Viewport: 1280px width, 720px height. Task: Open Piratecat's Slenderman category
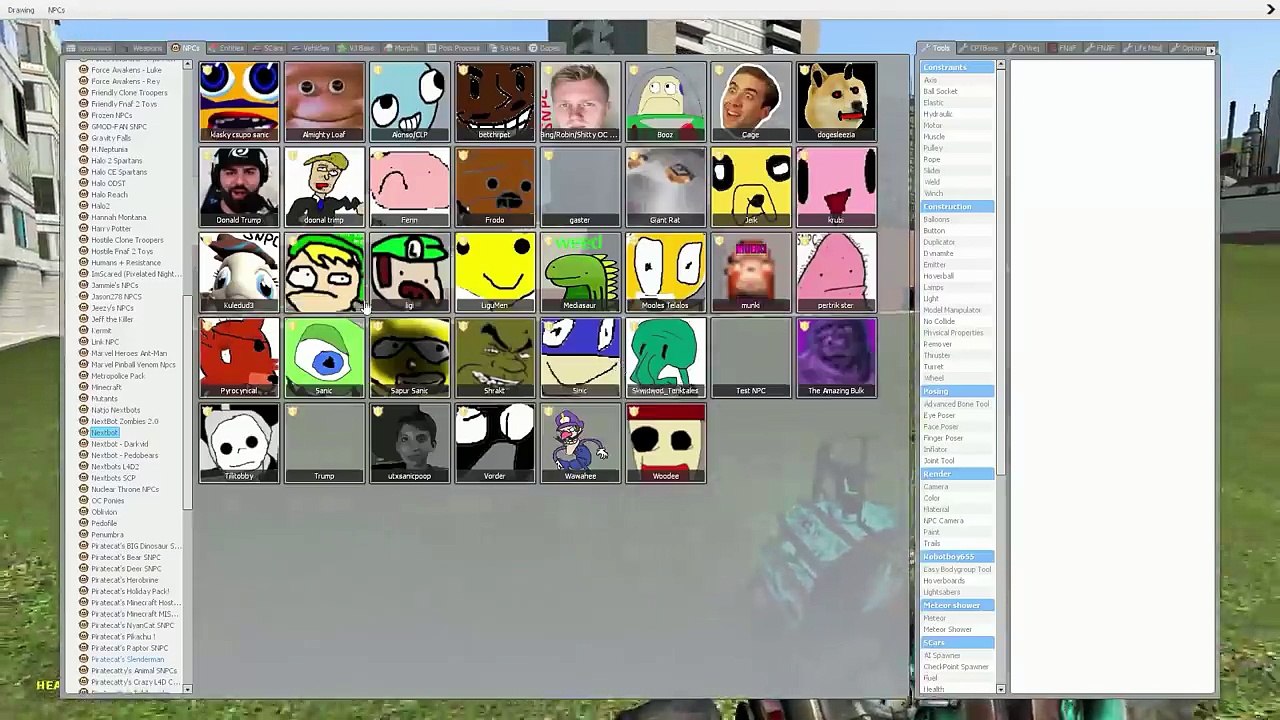(127, 660)
